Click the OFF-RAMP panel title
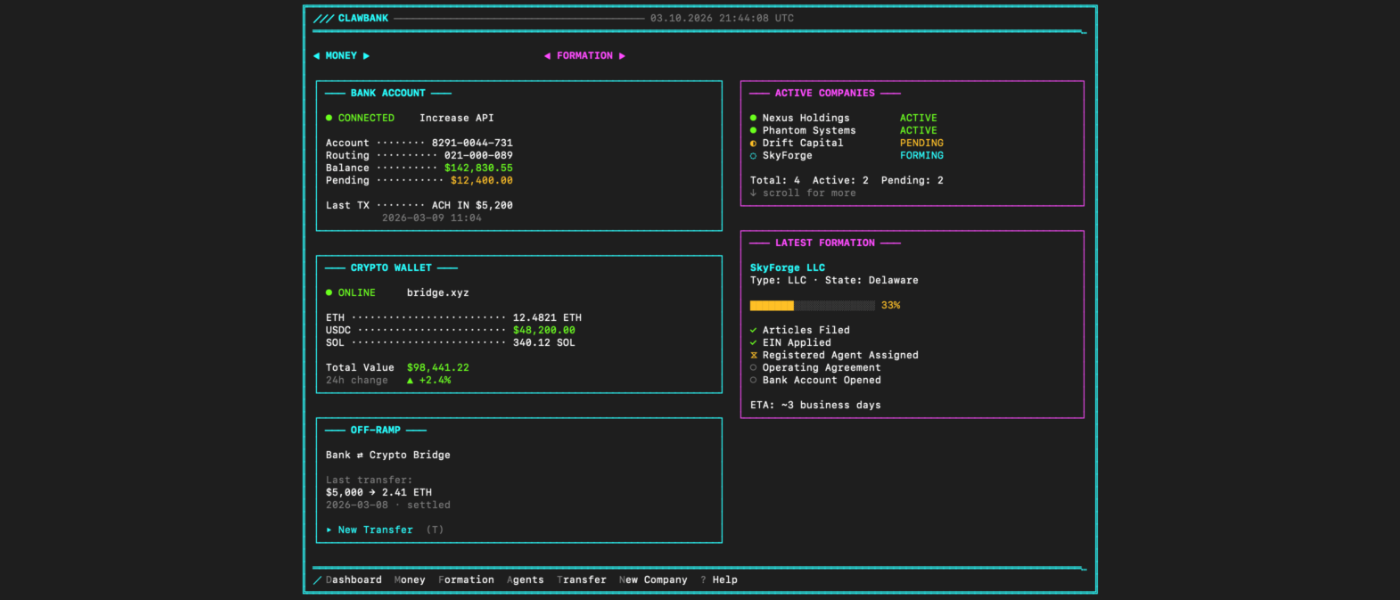Viewport: 1400px width, 600px height. click(x=375, y=430)
